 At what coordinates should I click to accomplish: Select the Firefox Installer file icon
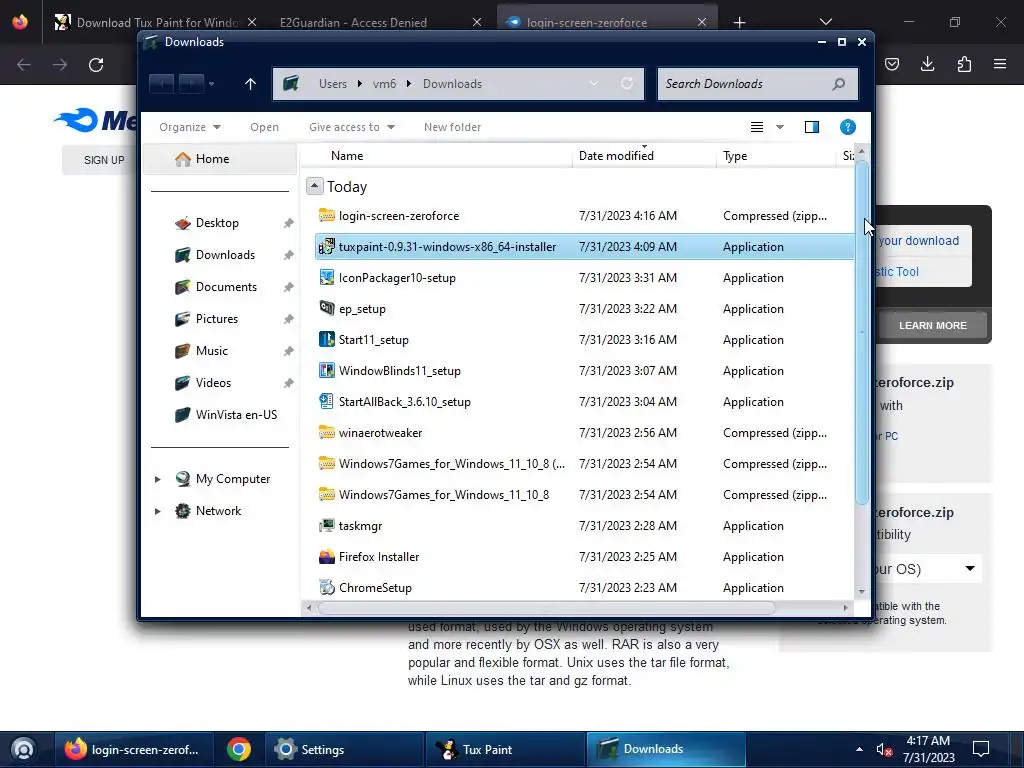coord(327,556)
